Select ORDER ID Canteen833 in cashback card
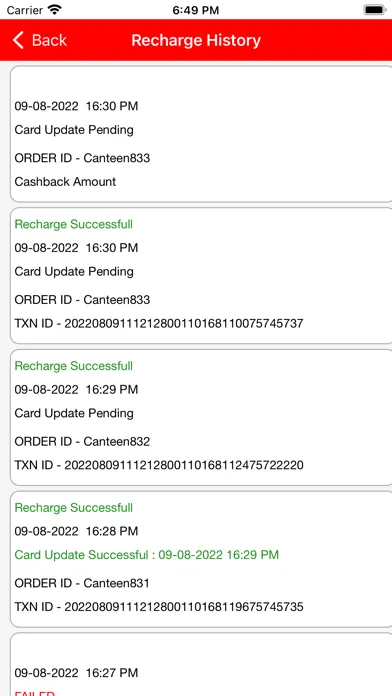 point(82,158)
